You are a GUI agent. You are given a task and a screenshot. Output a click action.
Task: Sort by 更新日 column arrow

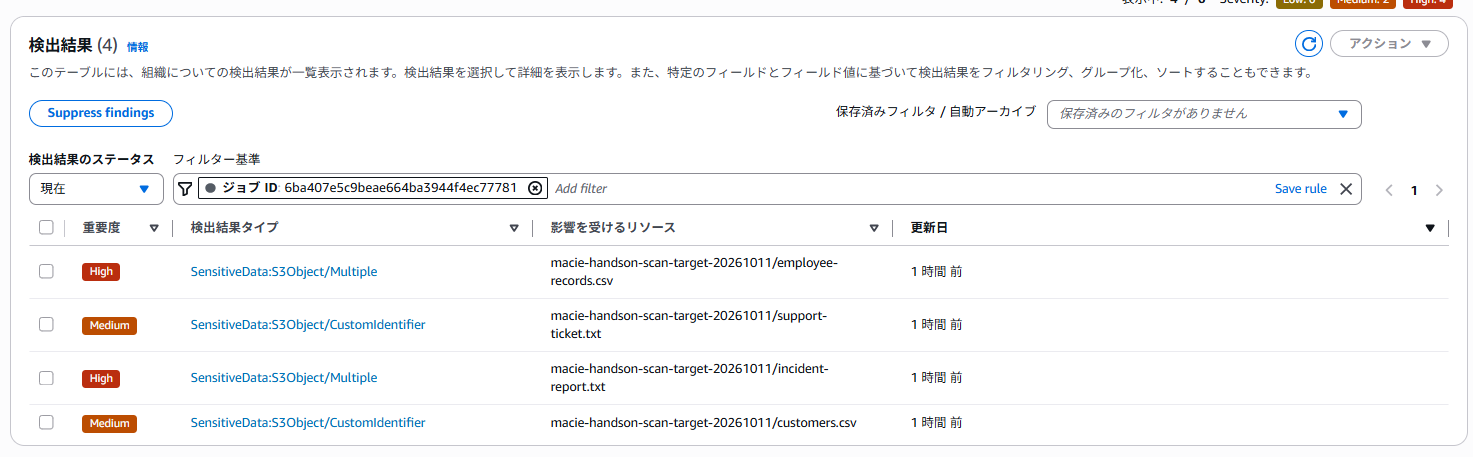click(1430, 228)
